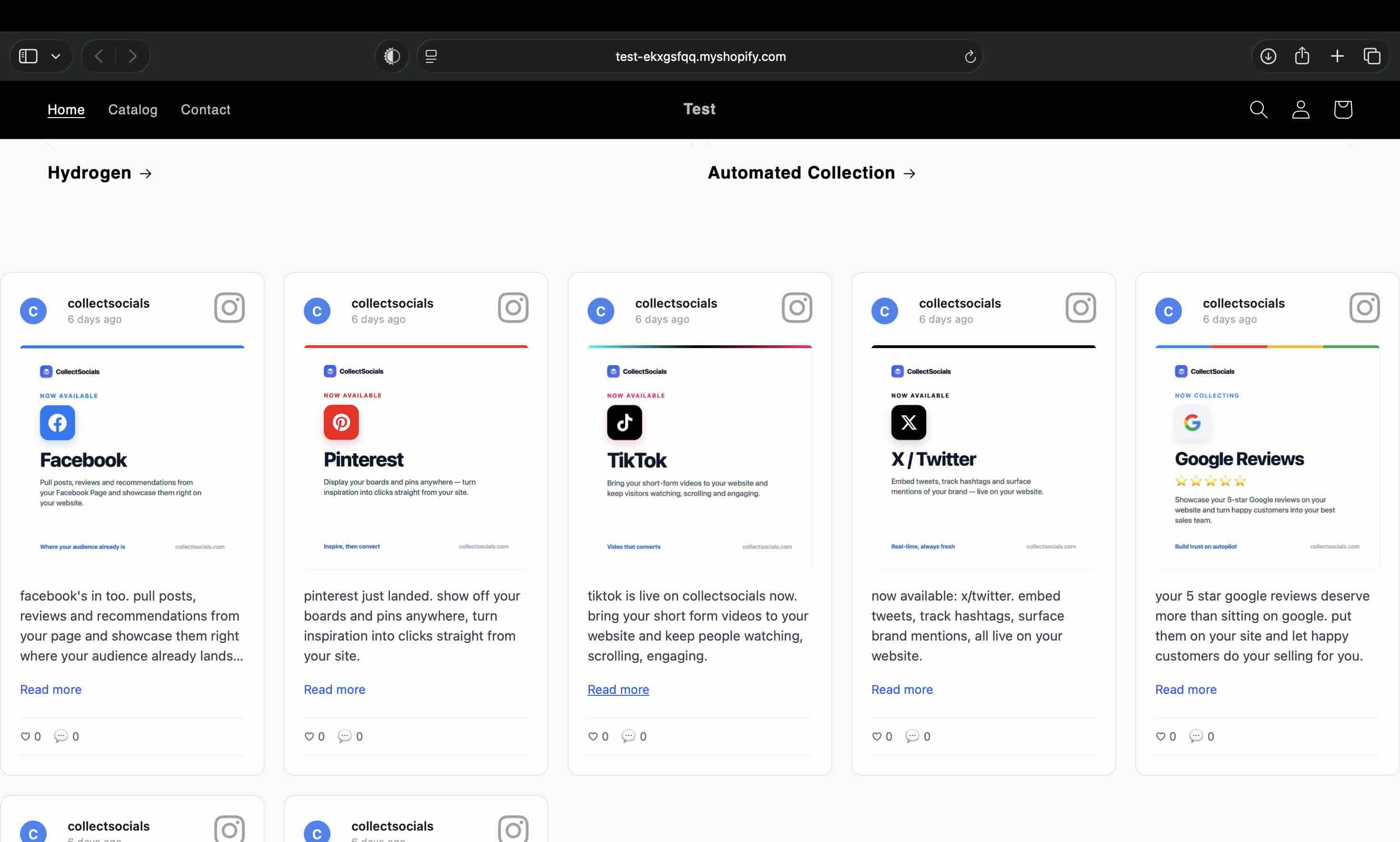Click the heart like icon on the Facebook post
This screenshot has width=1400, height=842.
[25, 736]
